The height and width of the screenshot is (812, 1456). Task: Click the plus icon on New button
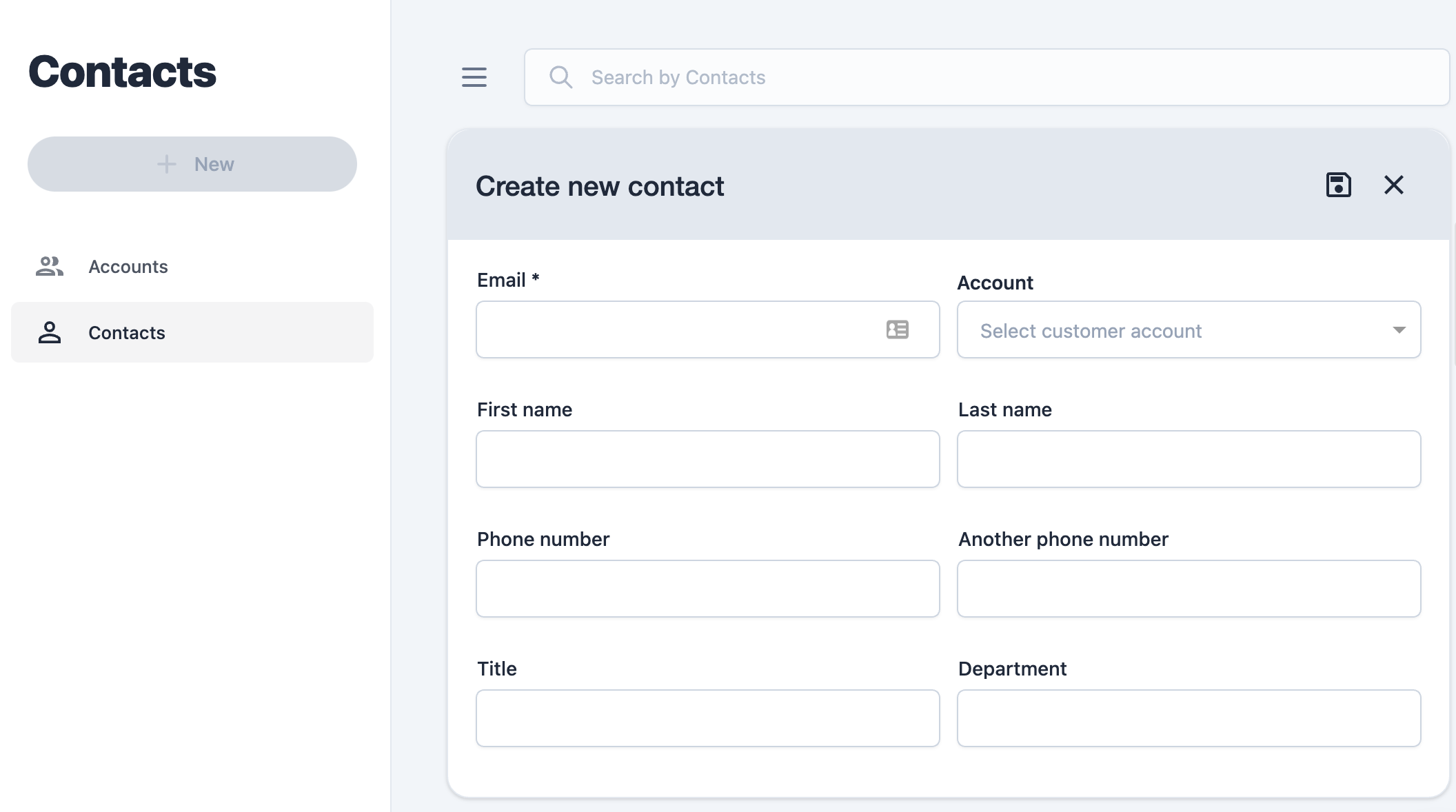[166, 164]
